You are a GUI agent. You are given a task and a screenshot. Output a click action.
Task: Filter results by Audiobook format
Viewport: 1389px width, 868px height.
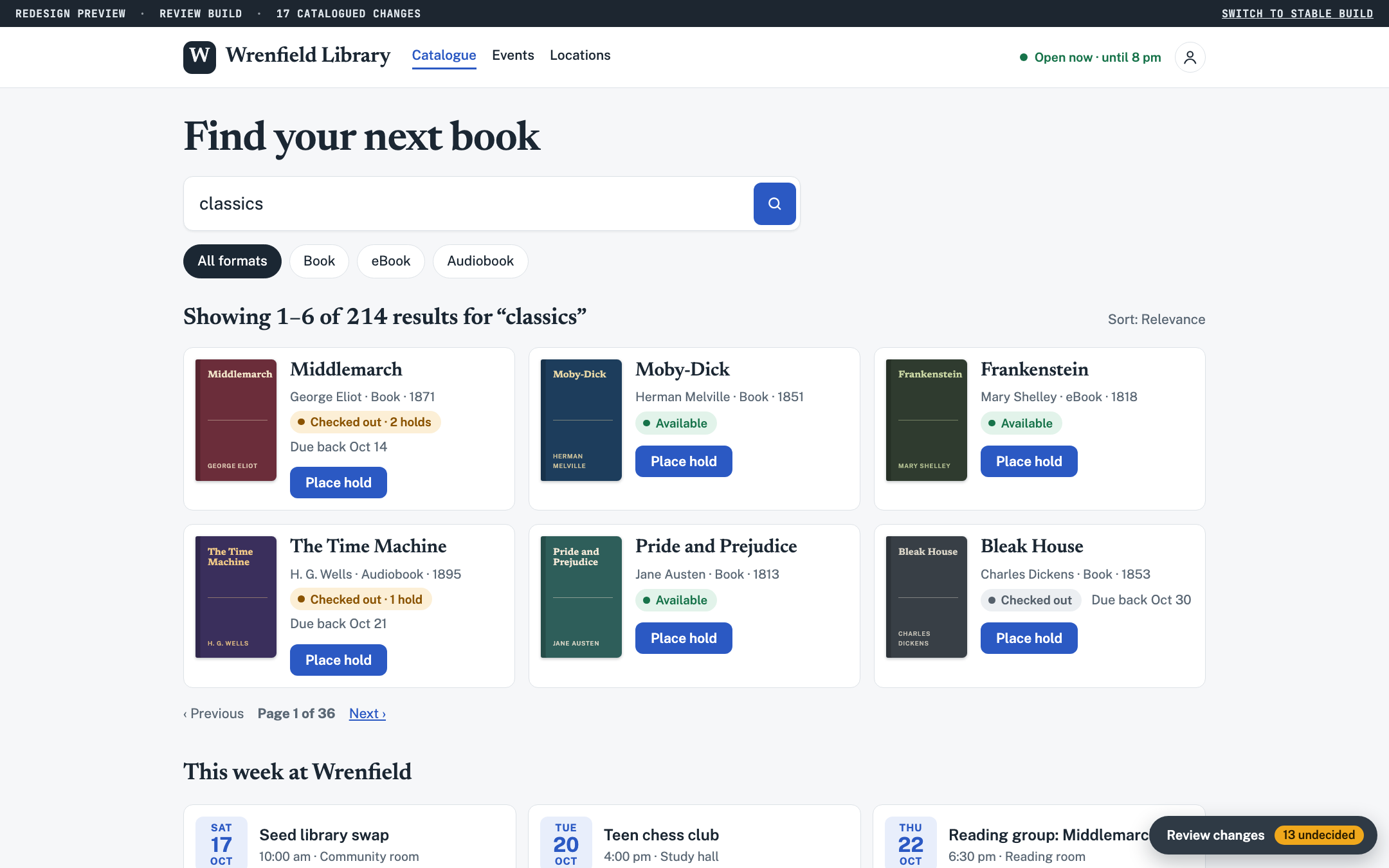click(480, 261)
